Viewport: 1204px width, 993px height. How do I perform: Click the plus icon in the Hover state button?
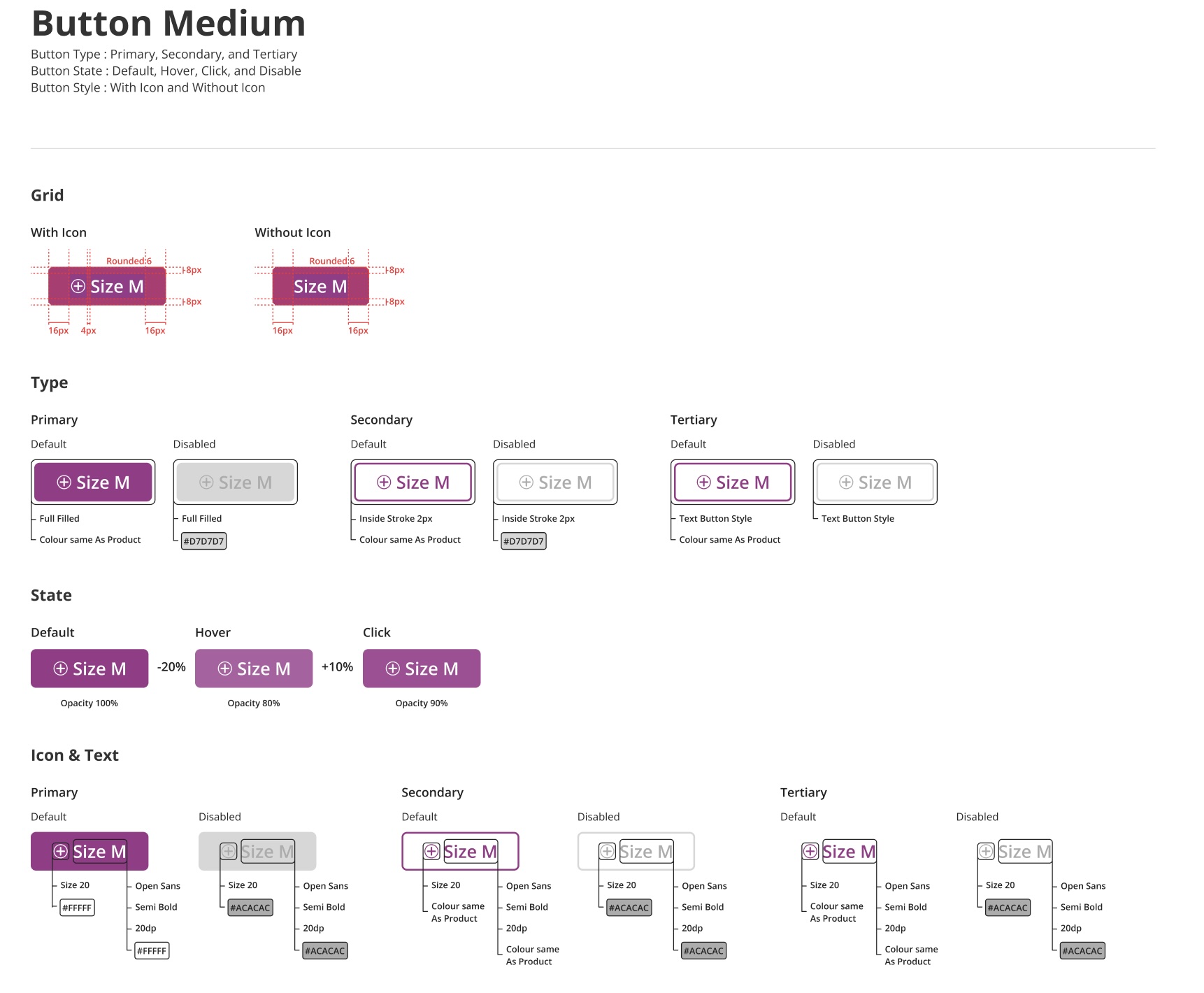[x=225, y=669]
